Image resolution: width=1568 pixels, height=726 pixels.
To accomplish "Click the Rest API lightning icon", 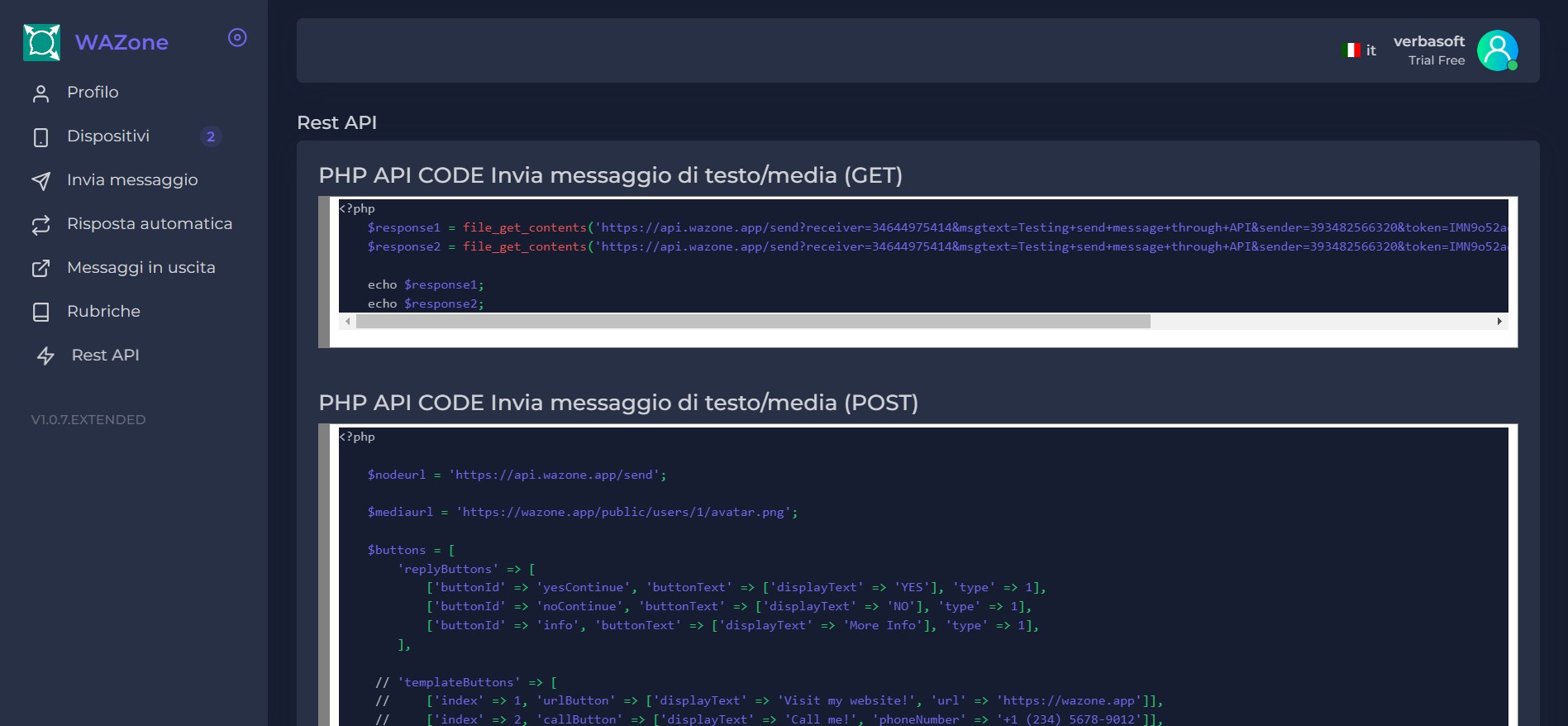I will click(x=45, y=356).
